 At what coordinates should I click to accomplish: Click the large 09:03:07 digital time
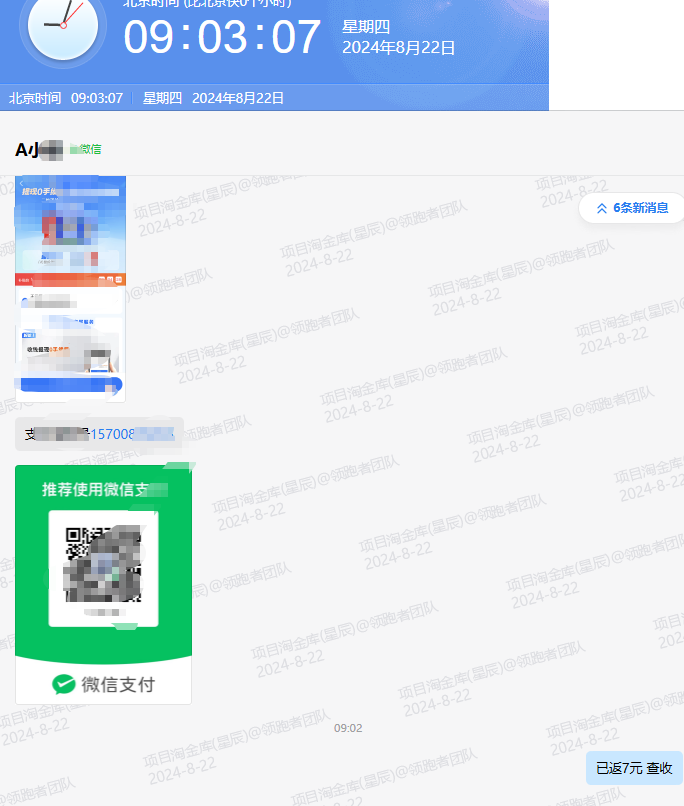click(x=222, y=38)
